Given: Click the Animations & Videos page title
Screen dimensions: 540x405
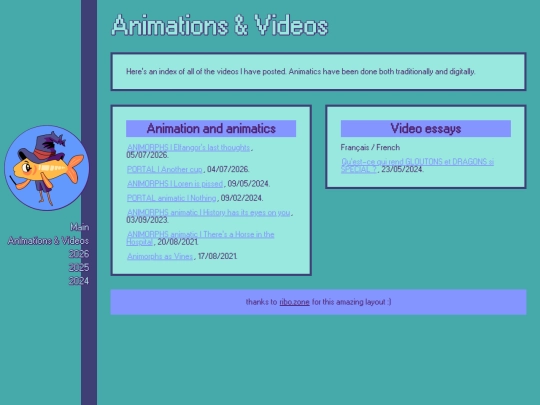Looking at the screenshot, I should coord(220,25).
